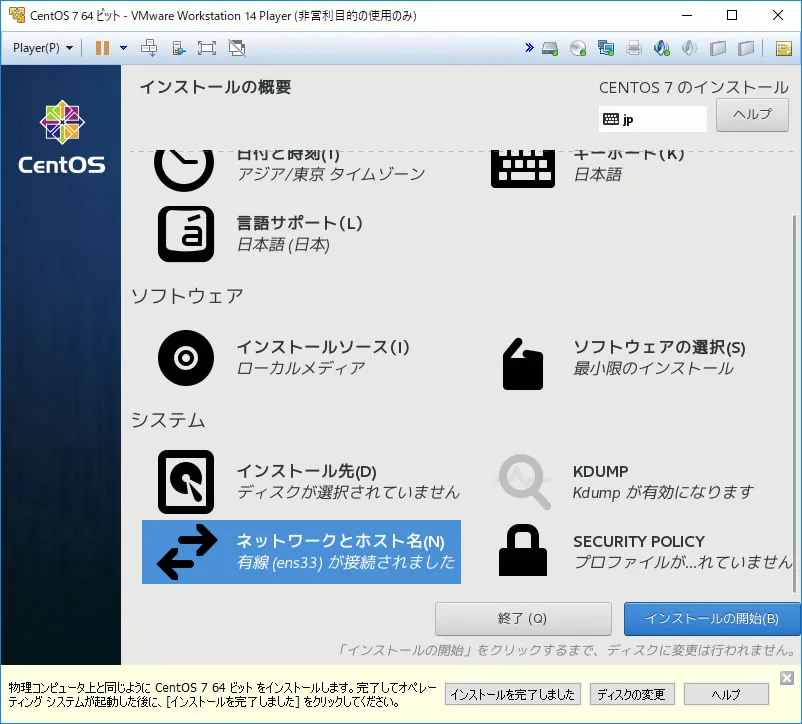Click the 日本語 keyboard layout text
This screenshot has height=724, width=802.
(597, 175)
